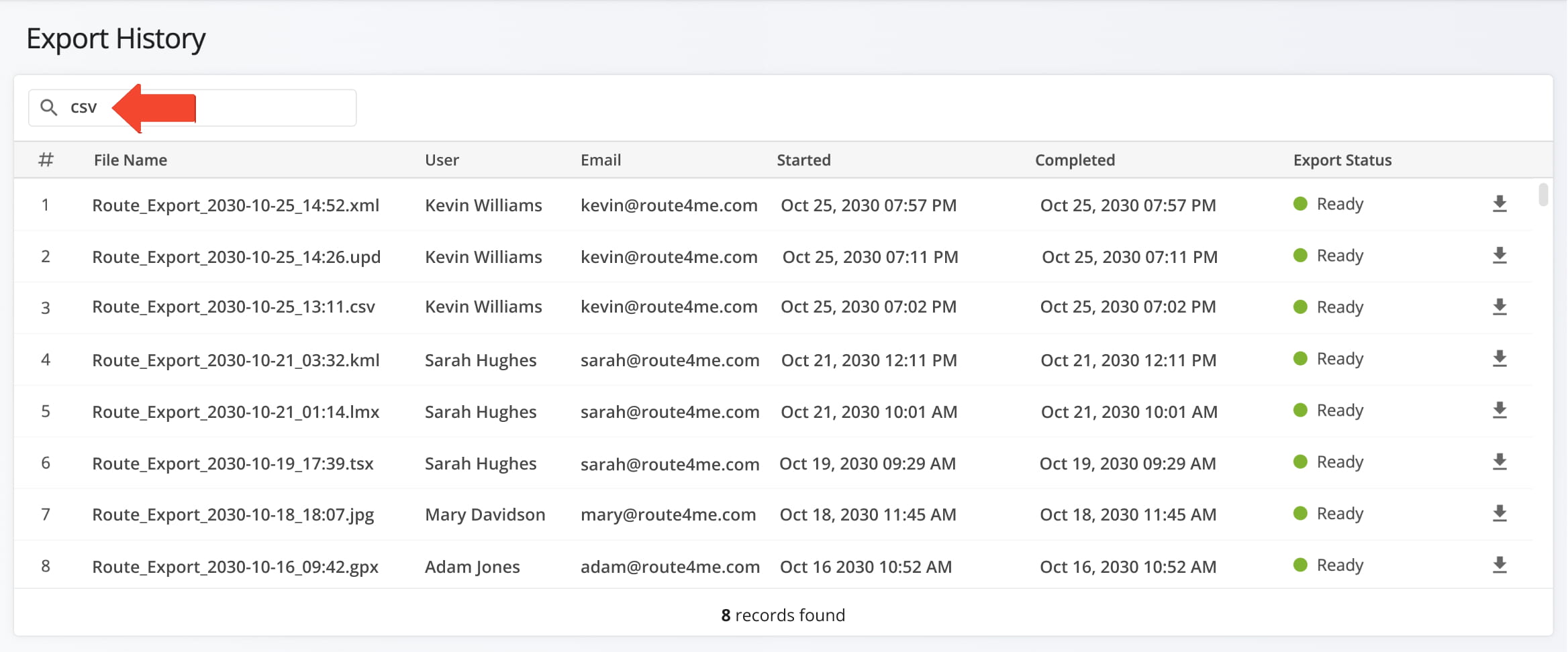Select the Mary Davidson row user name
Image resolution: width=1568 pixels, height=652 pixels.
[485, 514]
